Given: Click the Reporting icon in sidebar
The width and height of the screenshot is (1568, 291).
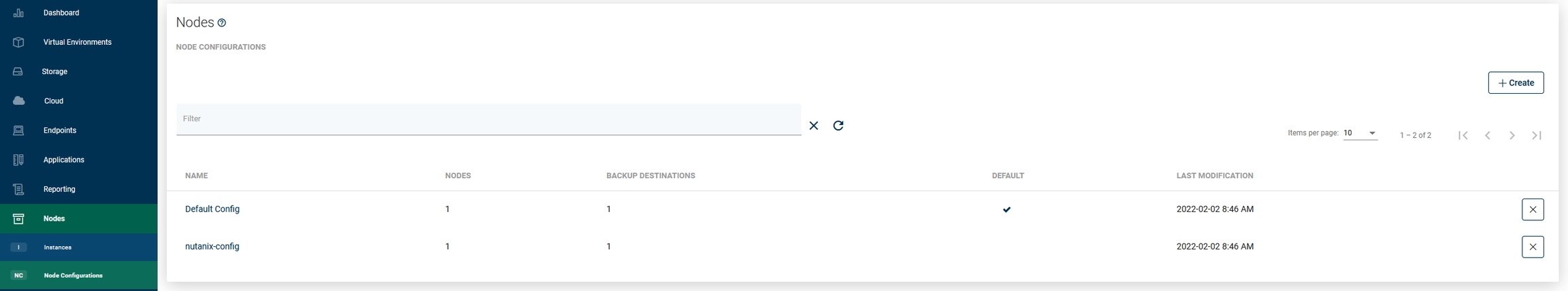Looking at the screenshot, I should pos(18,189).
